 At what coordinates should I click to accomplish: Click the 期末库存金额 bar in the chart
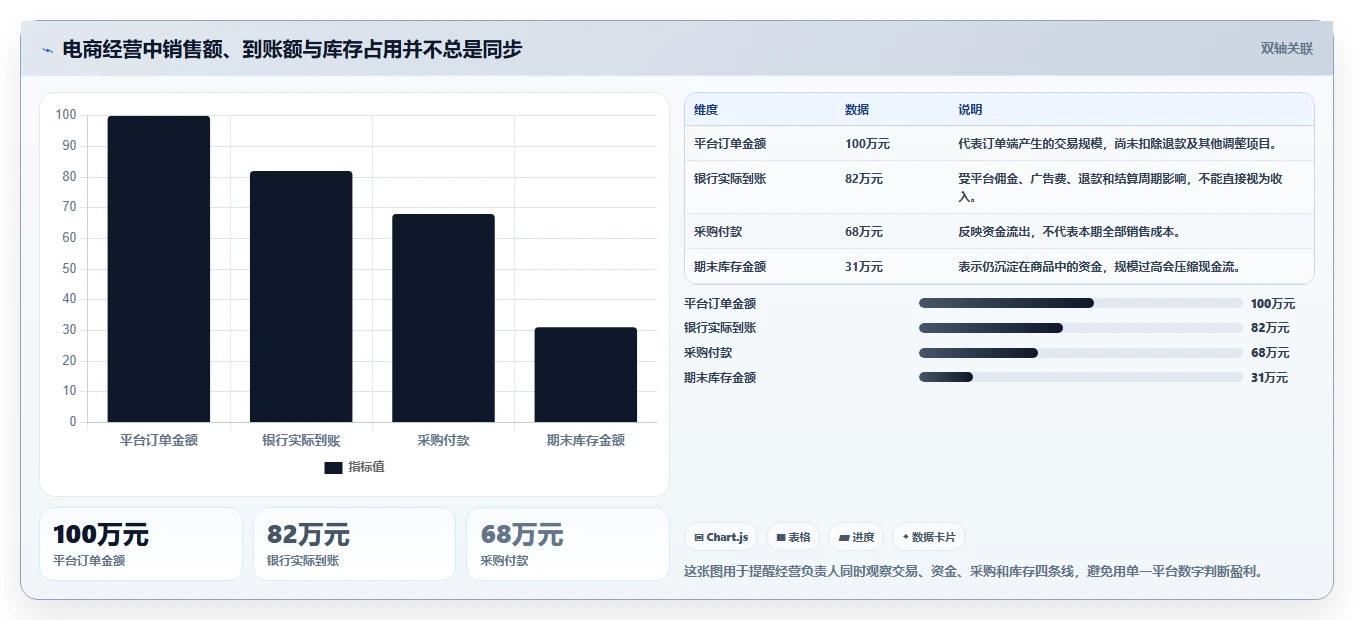[x=585, y=375]
